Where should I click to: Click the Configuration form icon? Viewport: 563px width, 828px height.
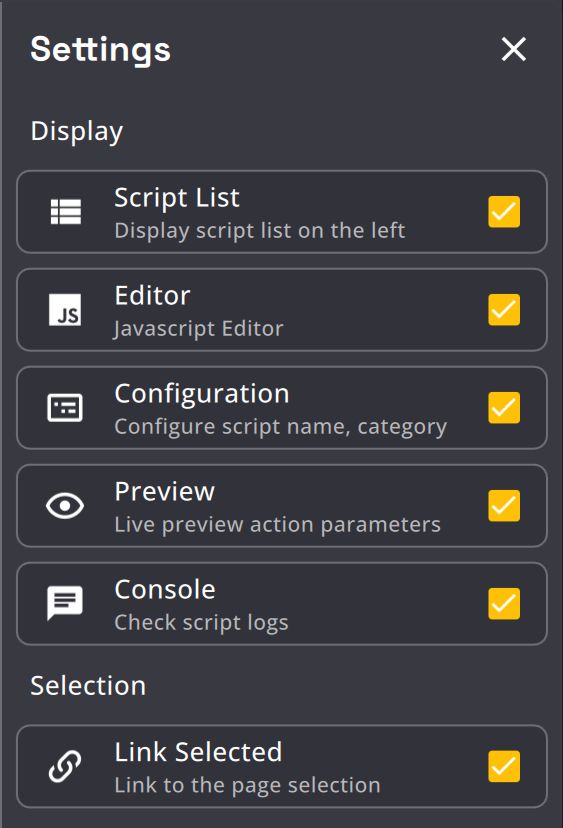65,408
